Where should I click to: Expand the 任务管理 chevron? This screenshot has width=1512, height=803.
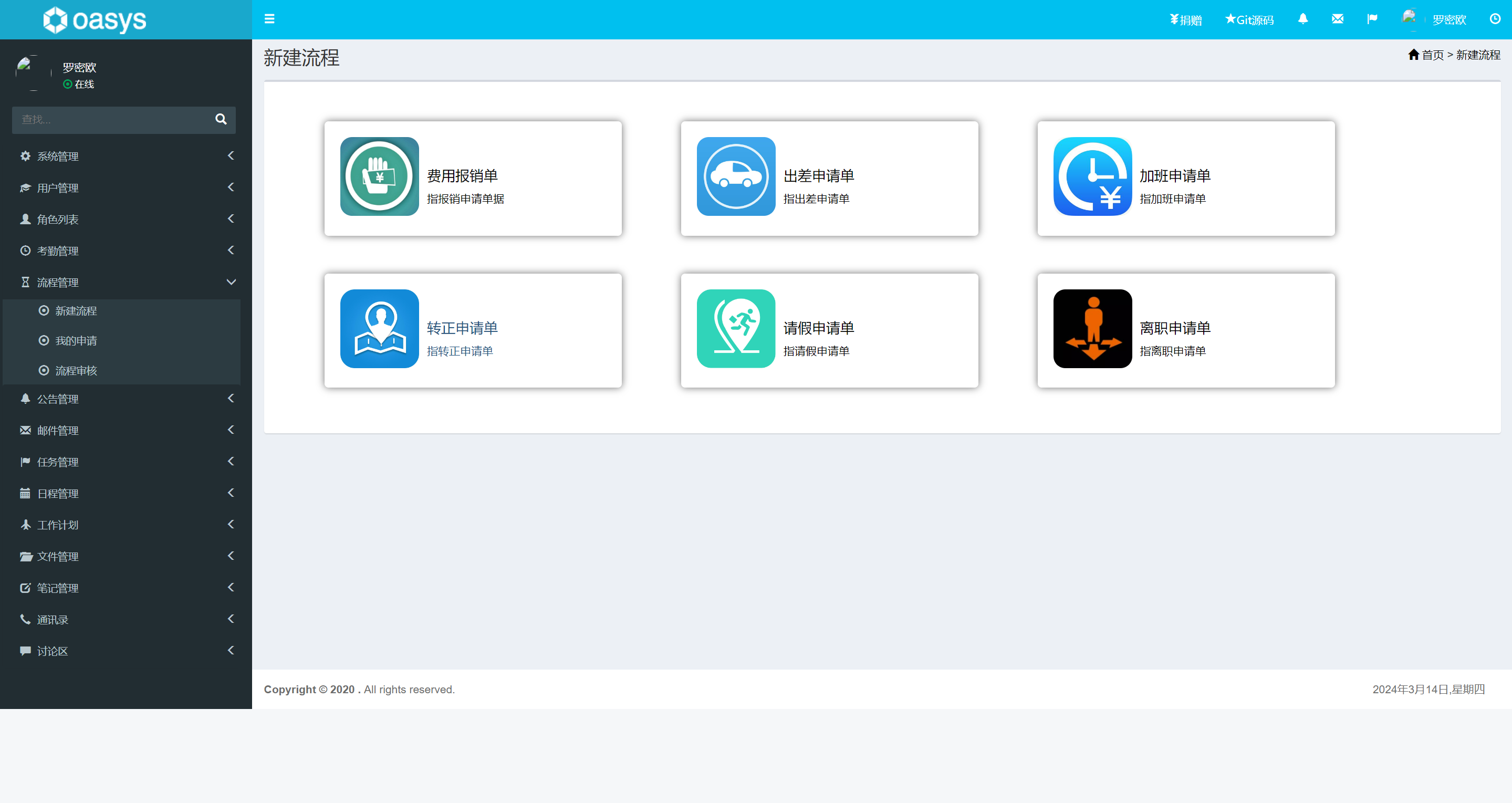[x=231, y=462]
